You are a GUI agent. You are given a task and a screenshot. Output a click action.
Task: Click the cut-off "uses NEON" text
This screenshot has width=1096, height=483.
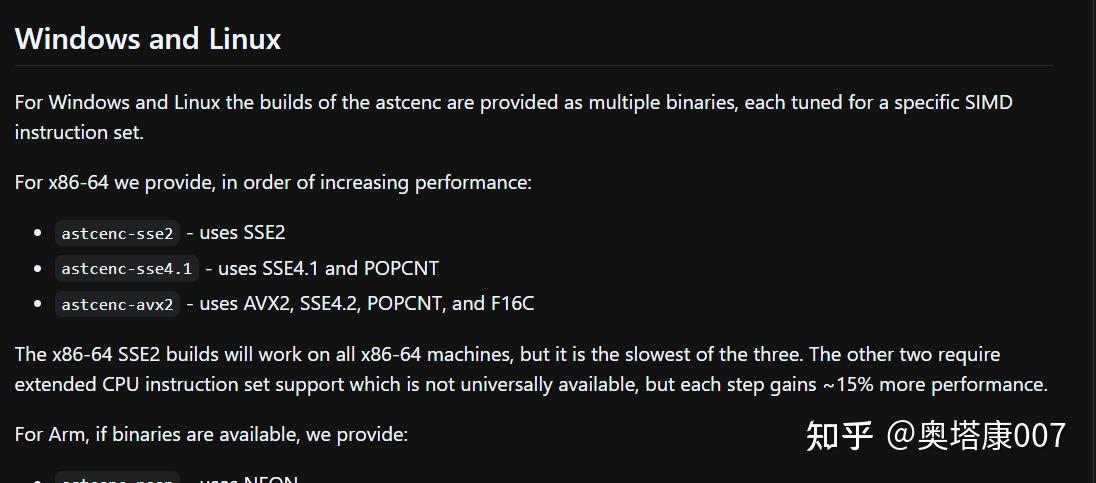coord(248,479)
